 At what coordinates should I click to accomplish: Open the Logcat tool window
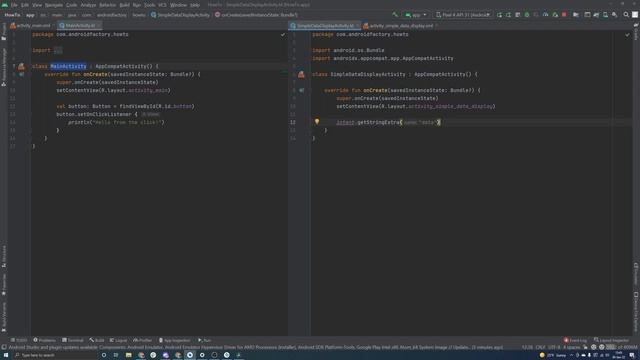click(118, 340)
